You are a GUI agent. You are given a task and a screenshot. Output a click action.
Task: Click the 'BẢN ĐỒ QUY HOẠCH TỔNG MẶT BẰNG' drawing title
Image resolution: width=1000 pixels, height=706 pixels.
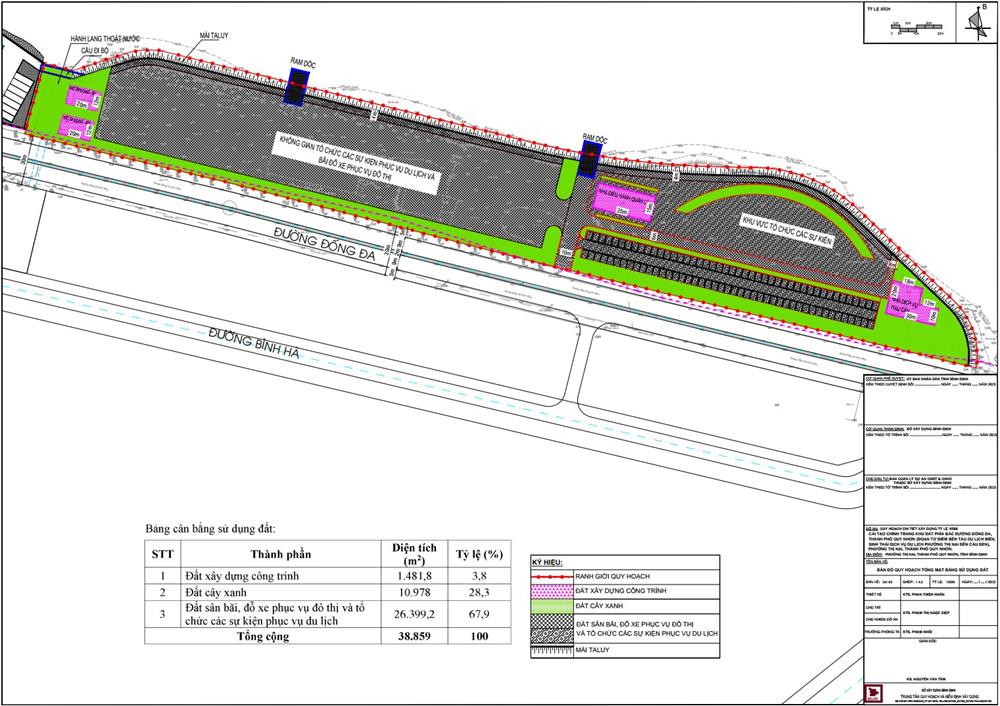coord(930,568)
